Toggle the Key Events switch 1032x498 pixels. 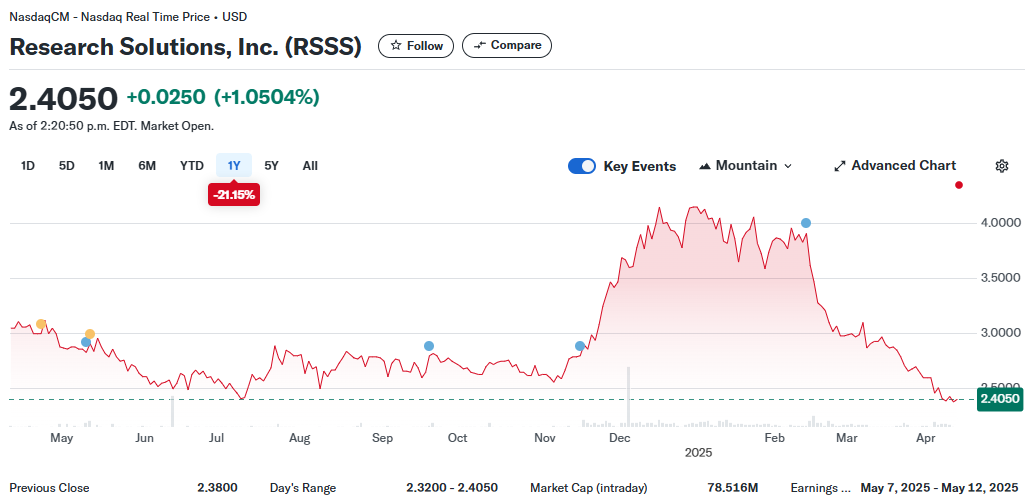click(582, 166)
